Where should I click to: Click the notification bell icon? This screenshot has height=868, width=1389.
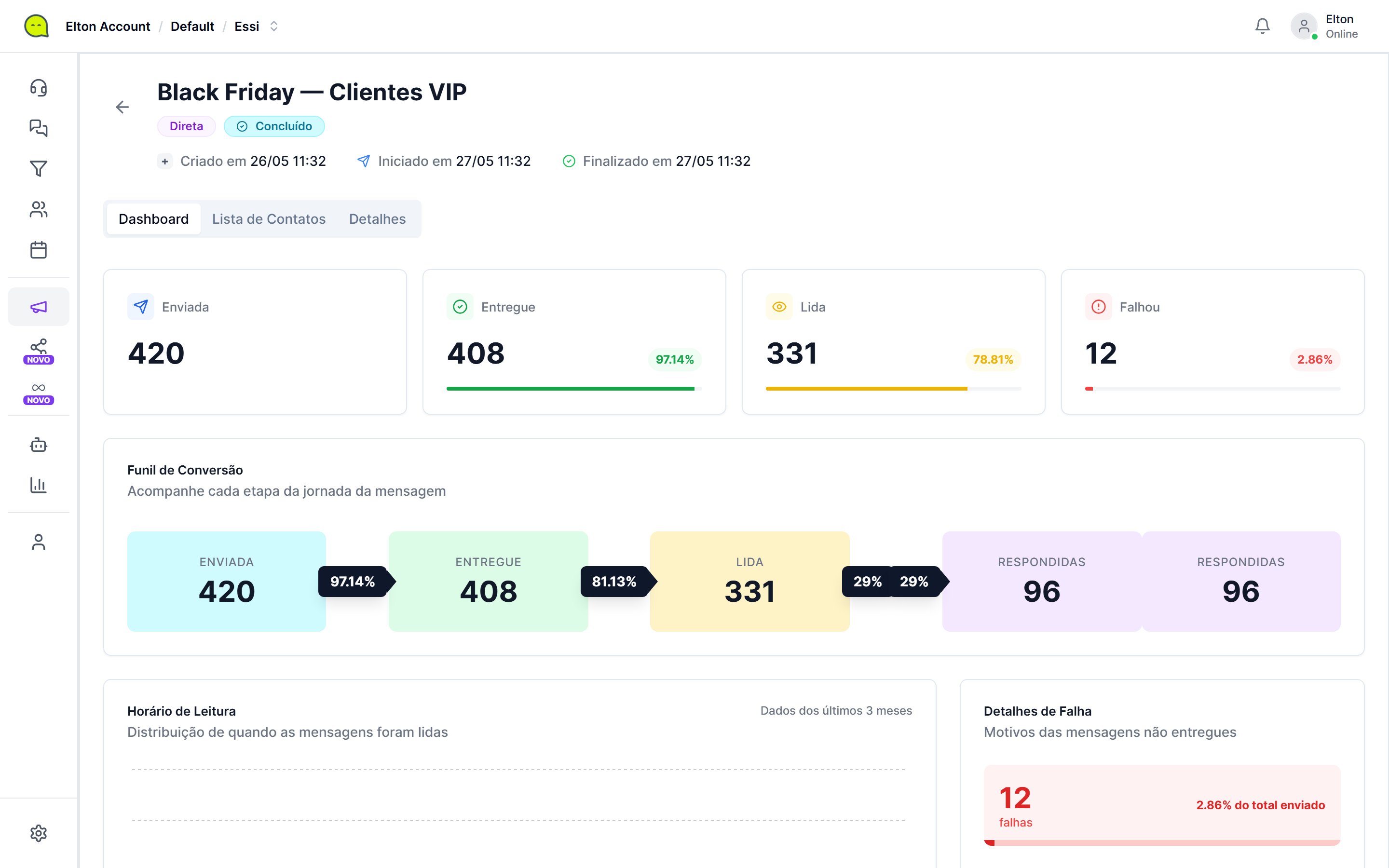(1262, 27)
